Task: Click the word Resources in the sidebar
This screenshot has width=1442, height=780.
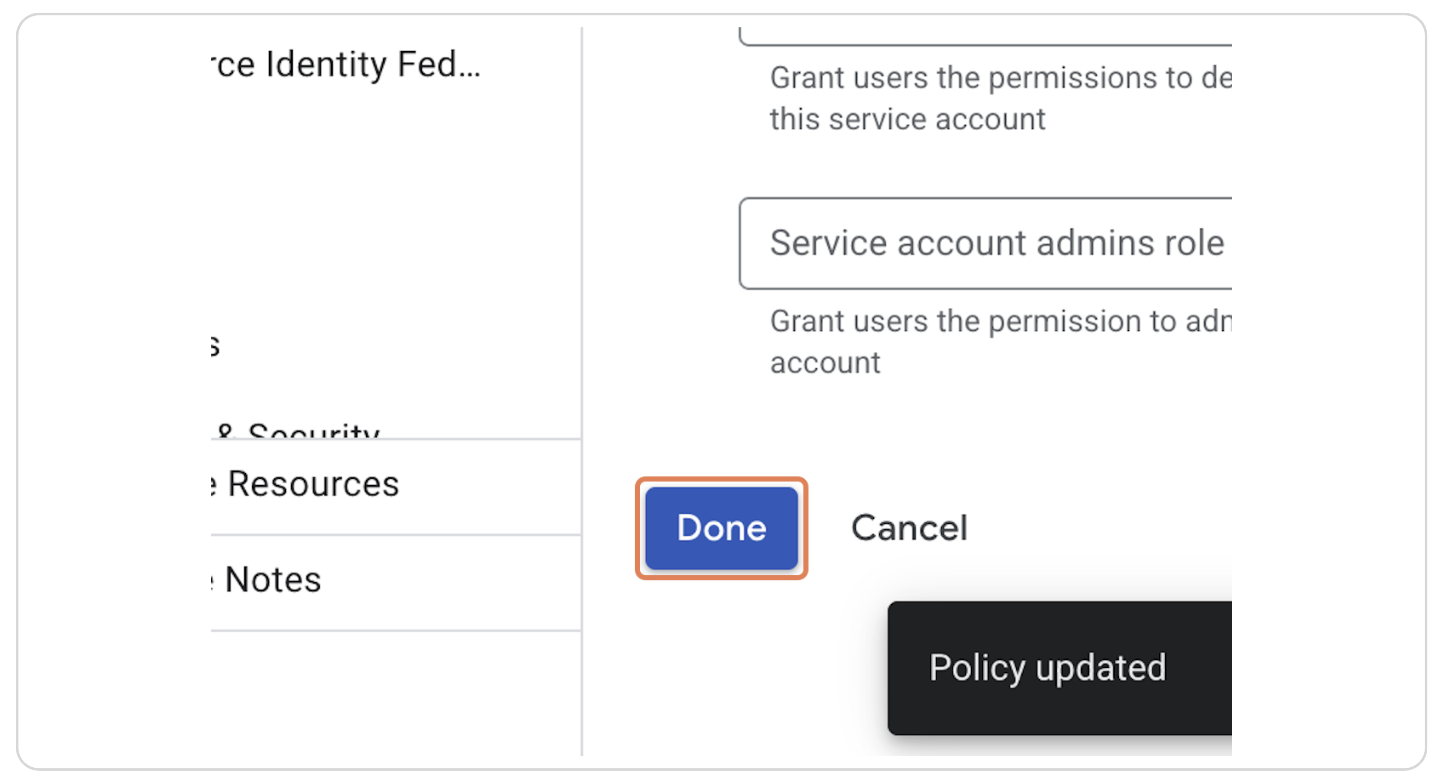Action: pos(313,484)
